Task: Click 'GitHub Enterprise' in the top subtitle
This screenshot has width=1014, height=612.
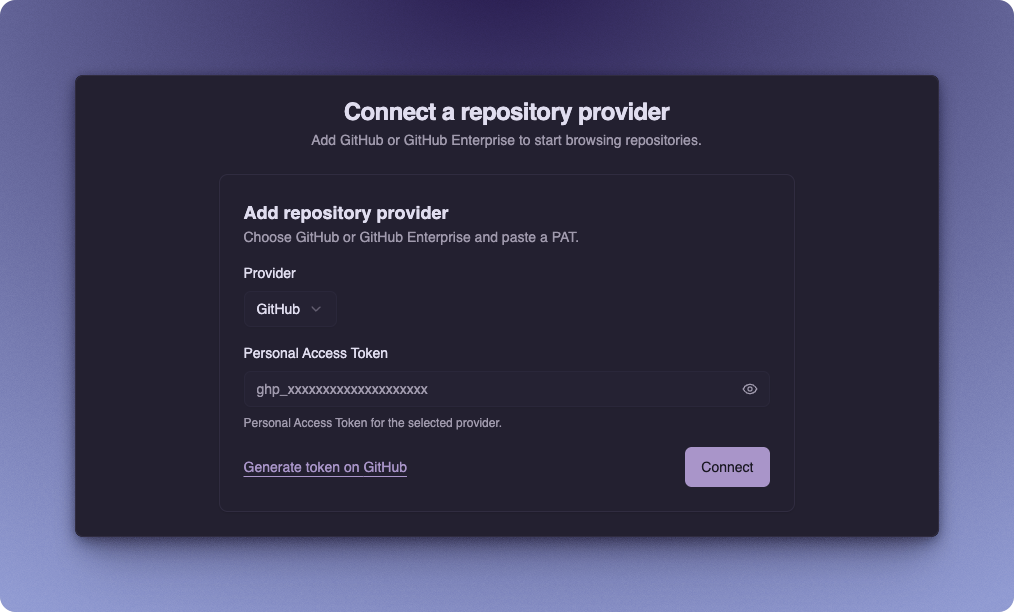Action: point(458,140)
